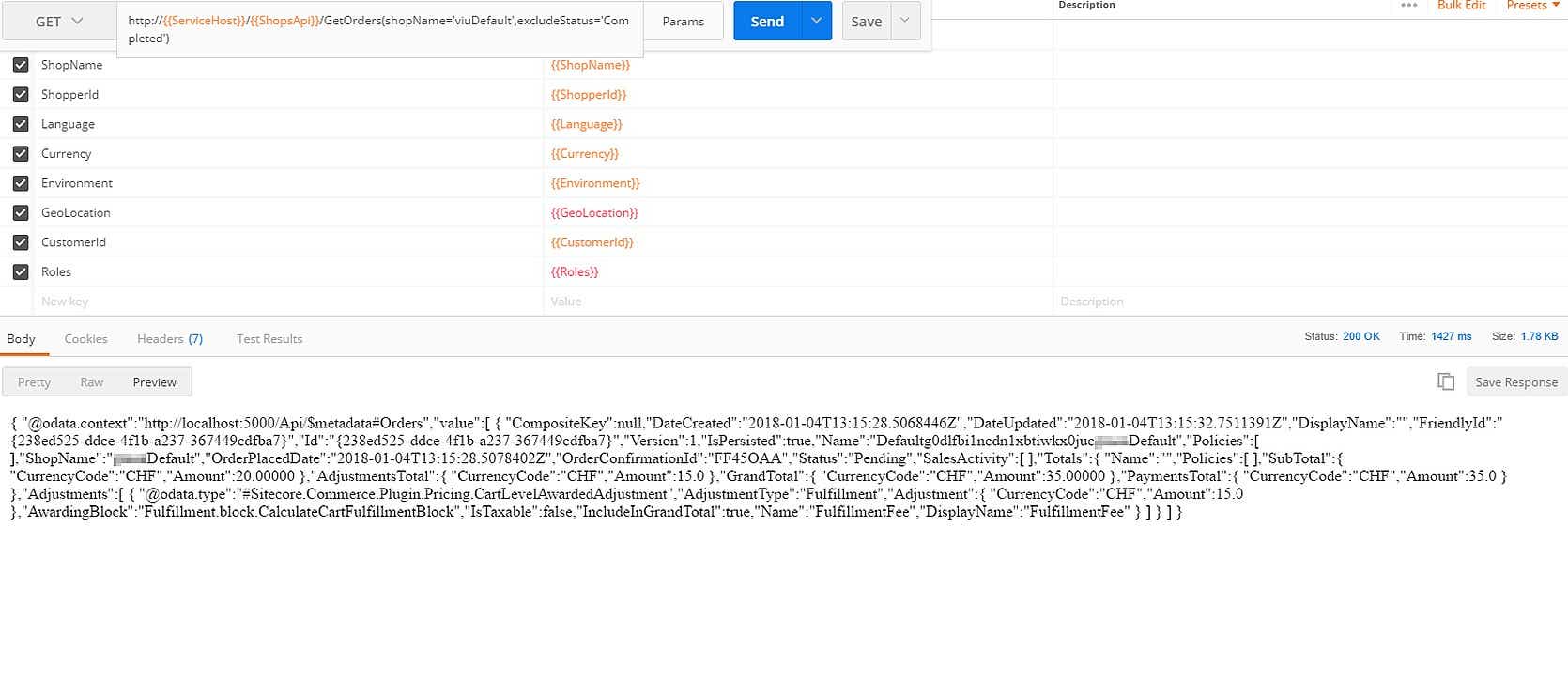The image size is (1568, 698).
Task: Expand the Send options arrow
Action: (x=817, y=21)
